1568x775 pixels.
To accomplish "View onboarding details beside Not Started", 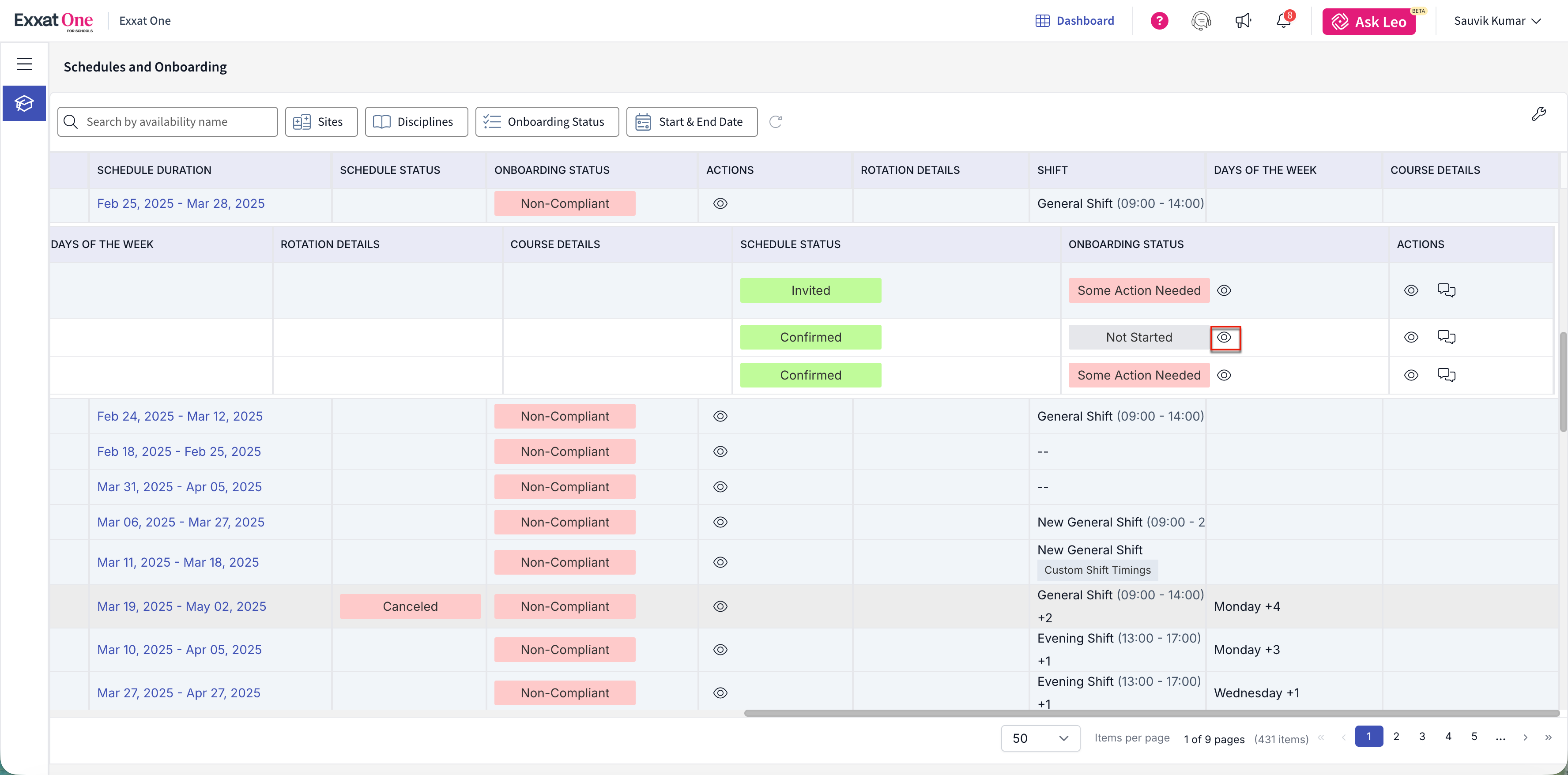I will (x=1224, y=337).
